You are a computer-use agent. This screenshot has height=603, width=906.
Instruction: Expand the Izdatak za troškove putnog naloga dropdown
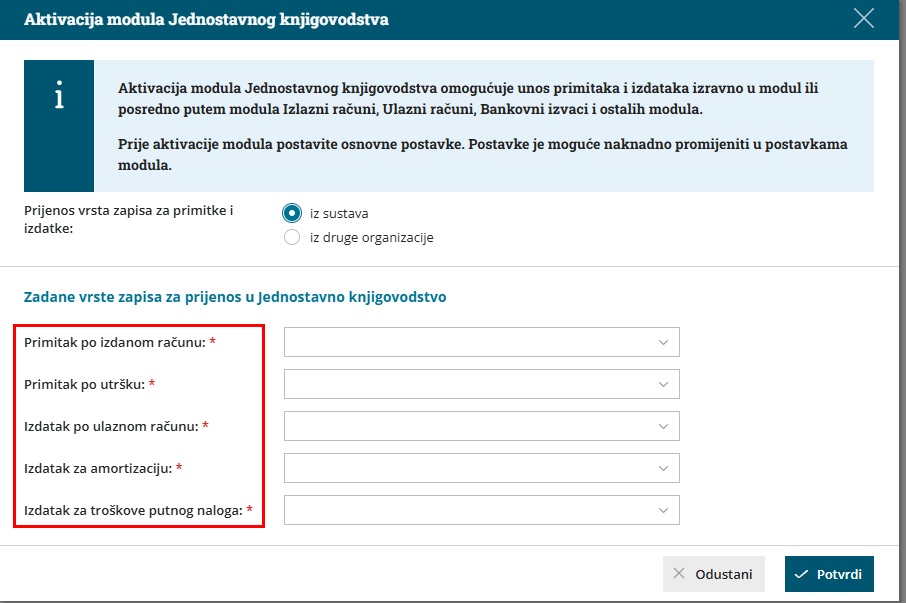coord(481,510)
